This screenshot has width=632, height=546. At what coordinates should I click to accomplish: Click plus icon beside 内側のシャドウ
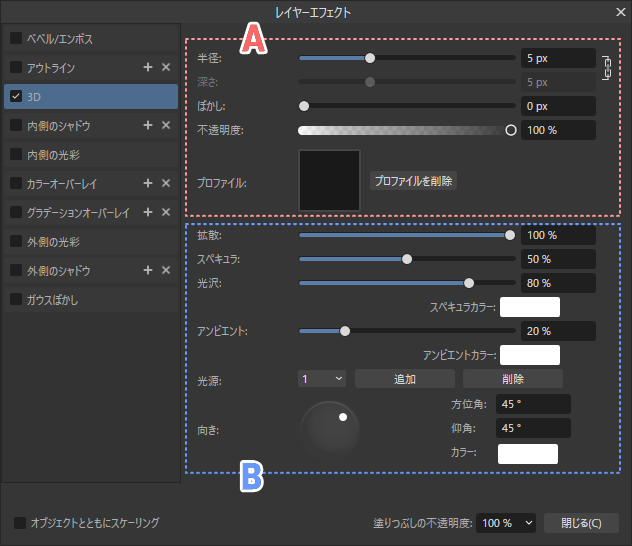[148, 125]
